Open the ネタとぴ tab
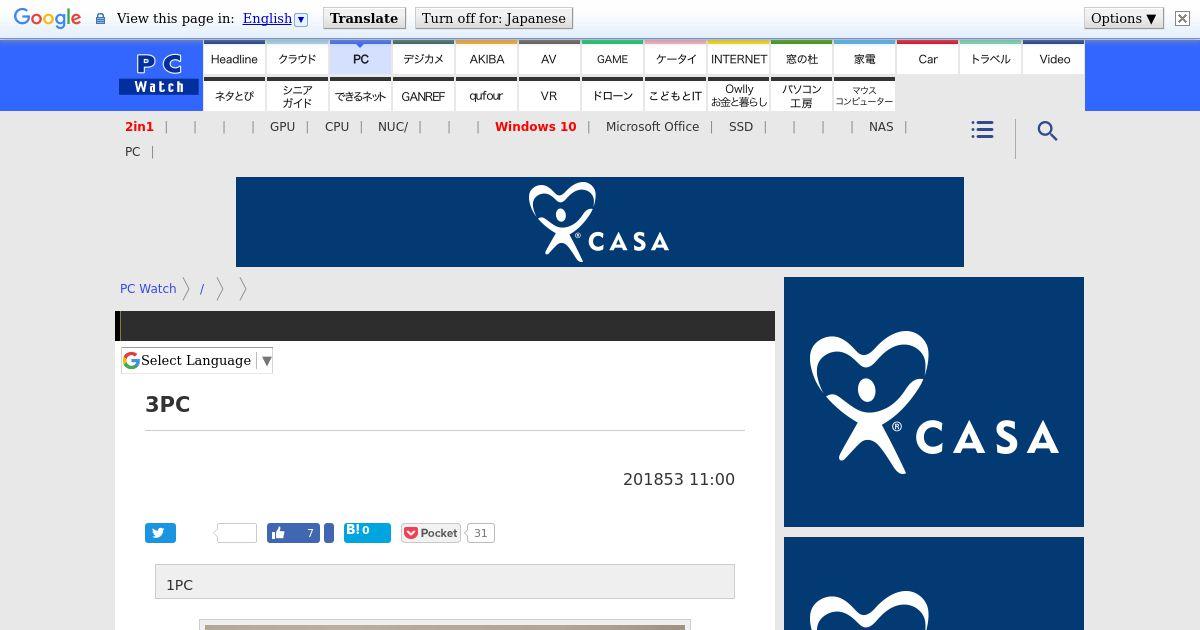Viewport: 1200px width, 630px height. coord(234,96)
